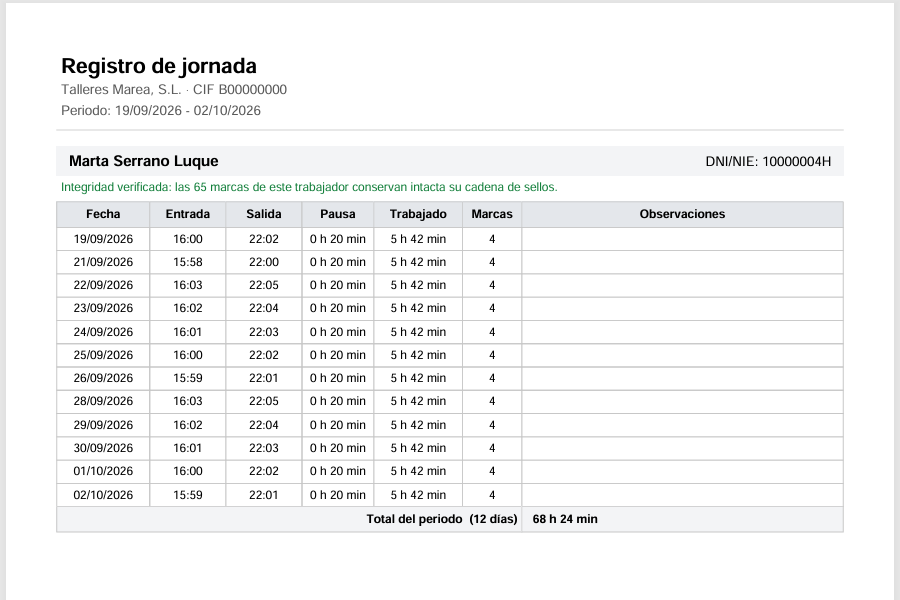
Task: Select the date cell '23/09/2026'
Action: [x=103, y=308]
